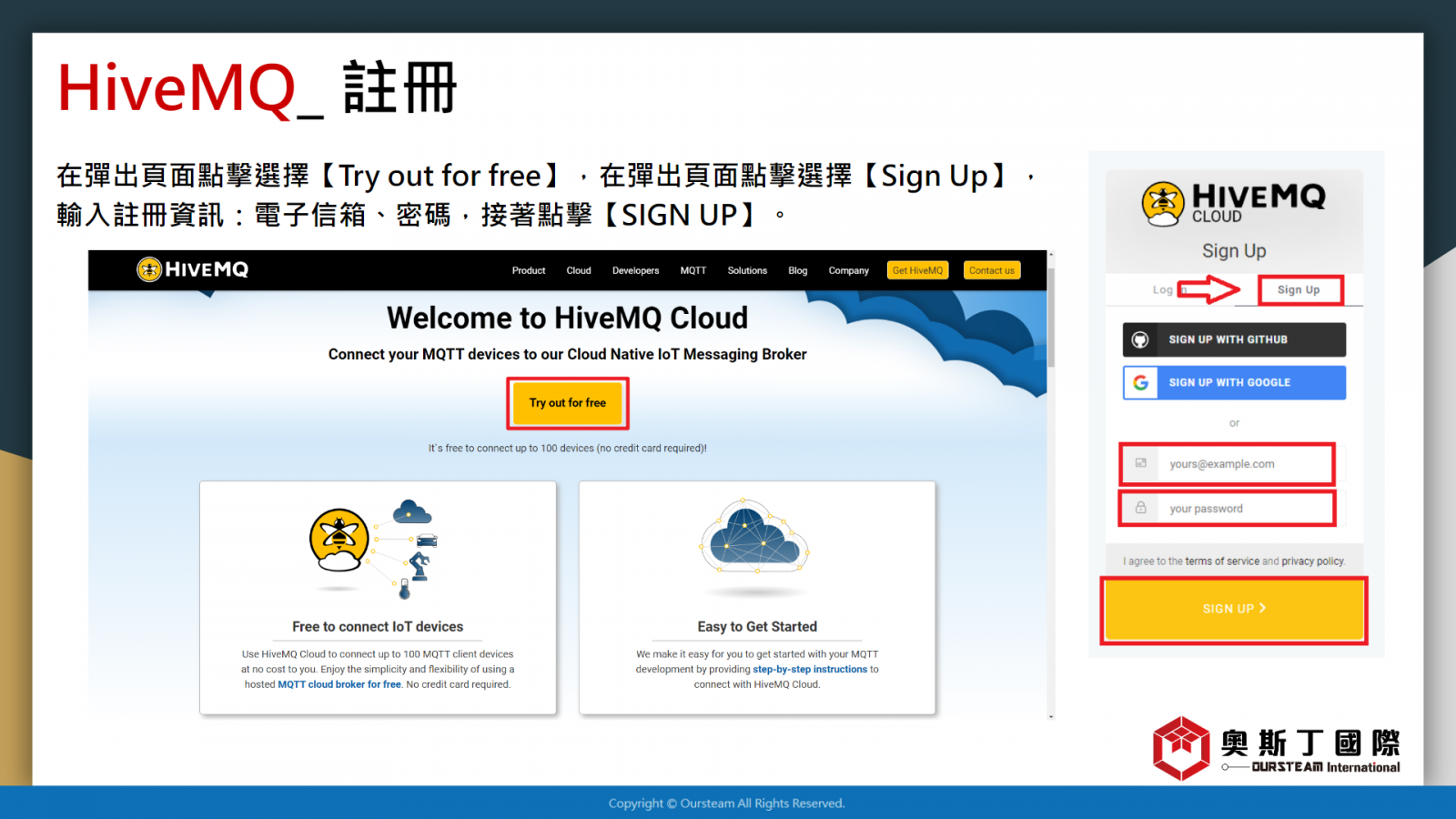Go to the Blog page
The image size is (1456, 819).
click(798, 270)
